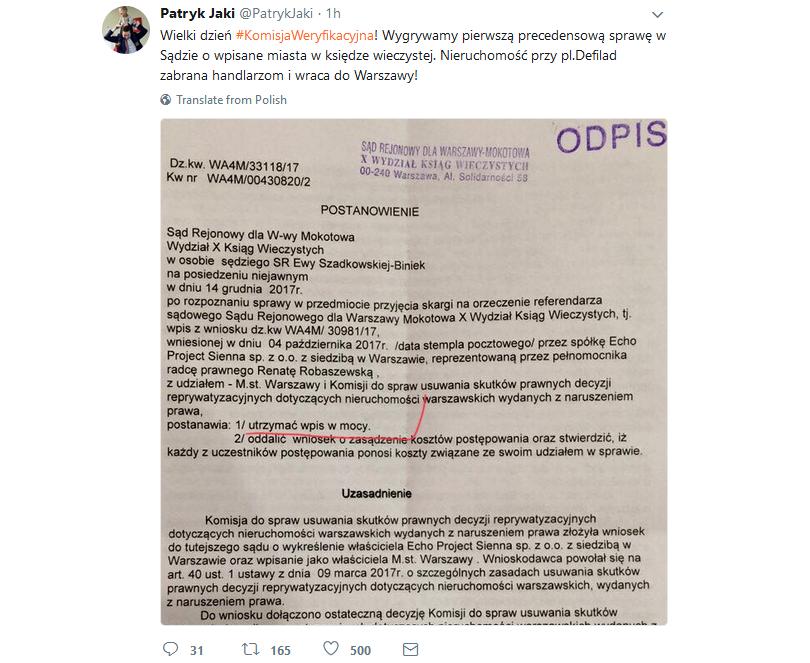This screenshot has width=810, height=663.
Task: Open the Patryk Jaki display name
Action: click(x=197, y=13)
